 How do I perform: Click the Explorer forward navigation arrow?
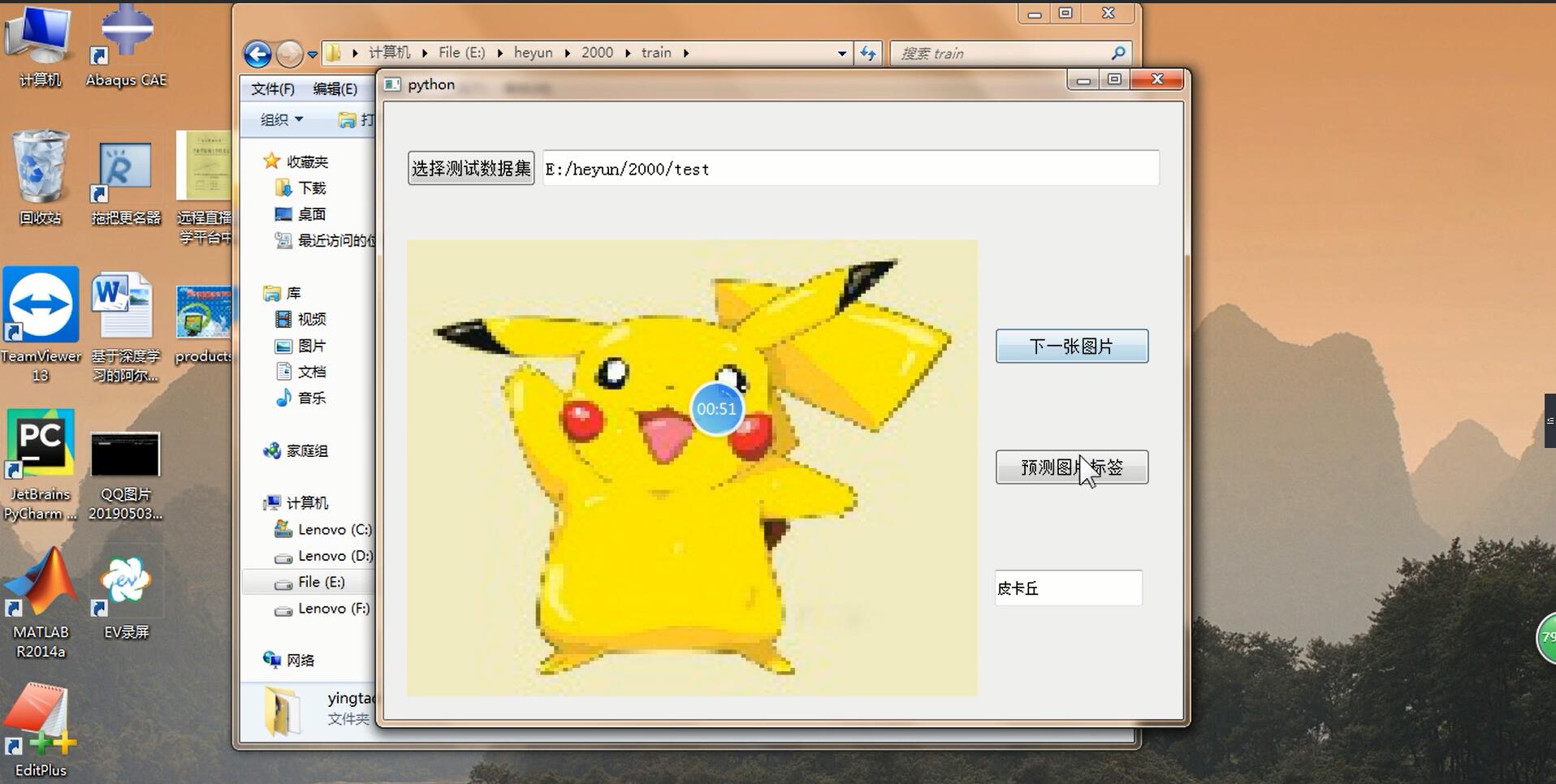coord(289,54)
